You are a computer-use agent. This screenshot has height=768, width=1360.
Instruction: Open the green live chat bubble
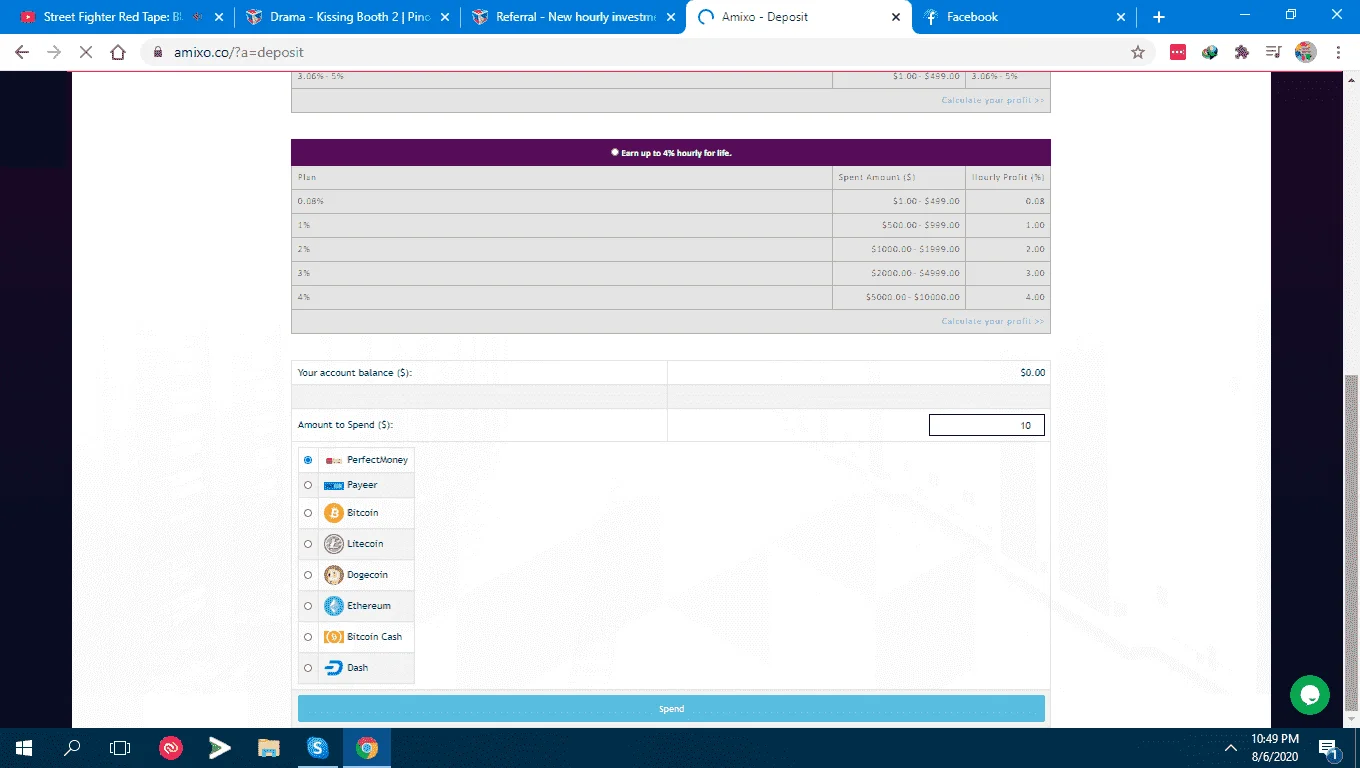pos(1310,695)
